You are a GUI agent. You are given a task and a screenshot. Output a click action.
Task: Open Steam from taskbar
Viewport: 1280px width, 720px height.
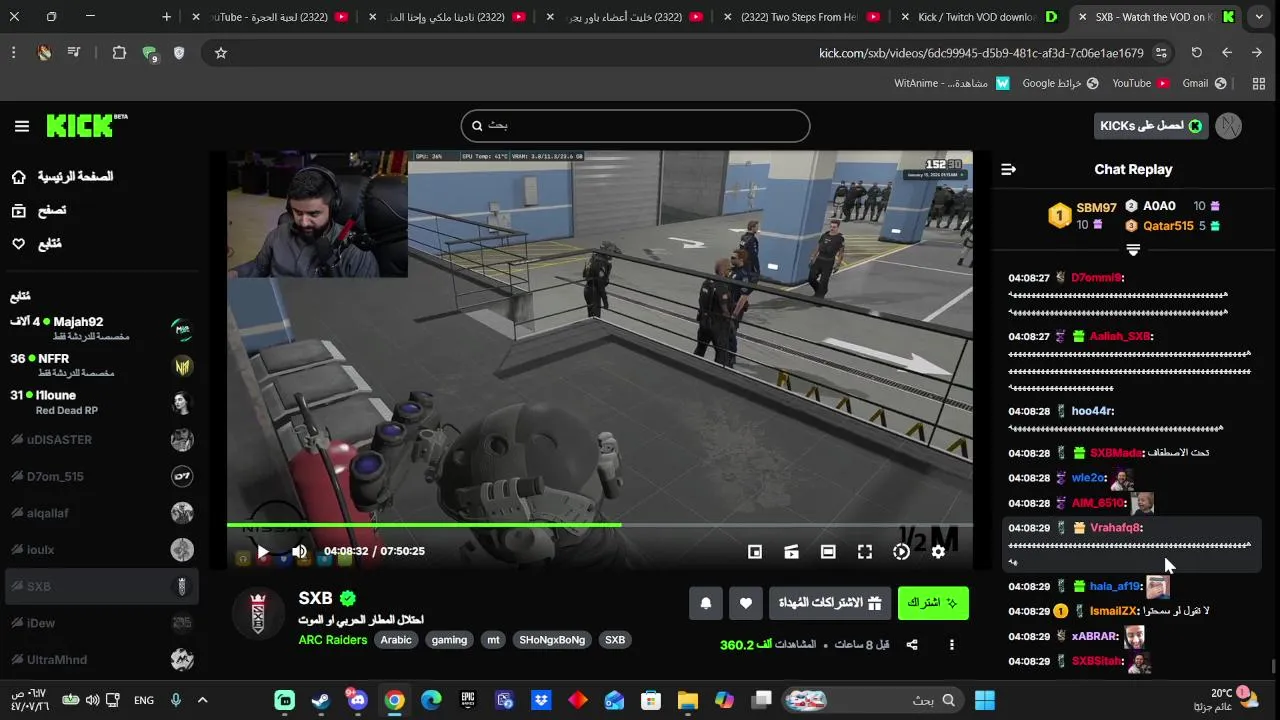coord(321,700)
